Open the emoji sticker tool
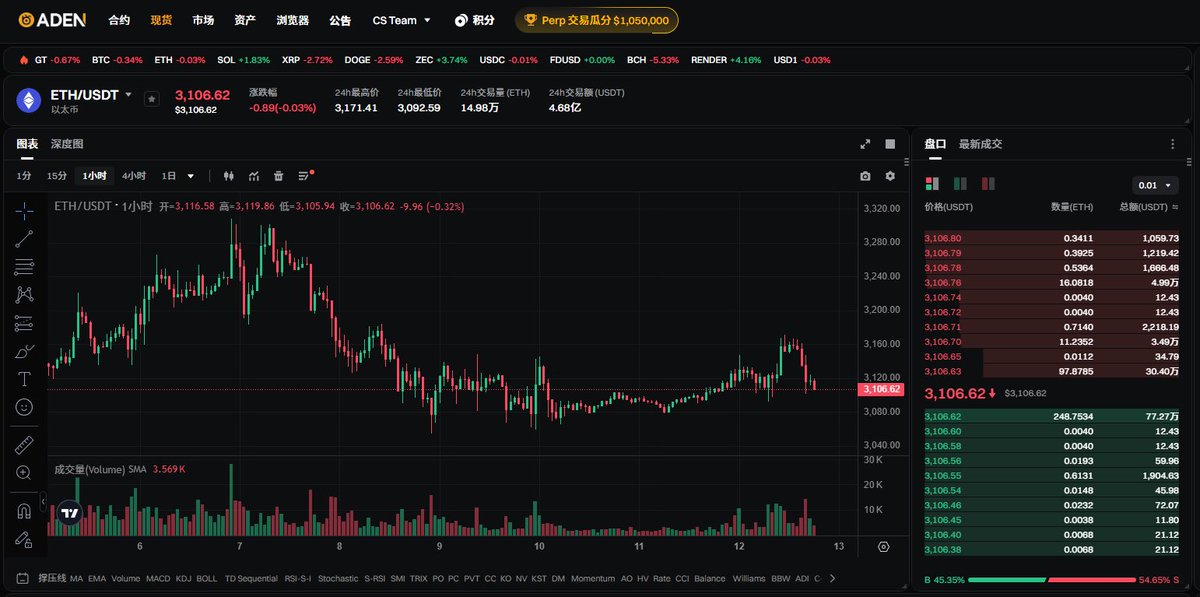The image size is (1200, 597). (24, 407)
